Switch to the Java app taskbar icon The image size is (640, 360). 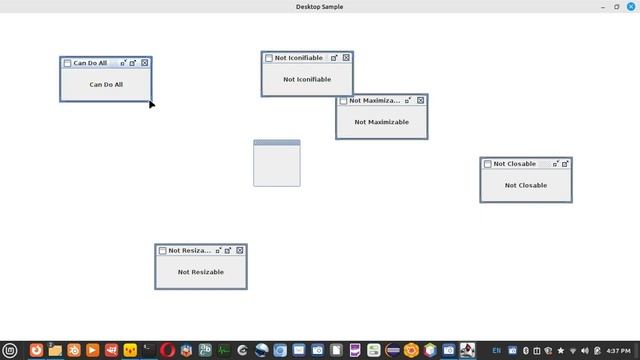pos(467,350)
